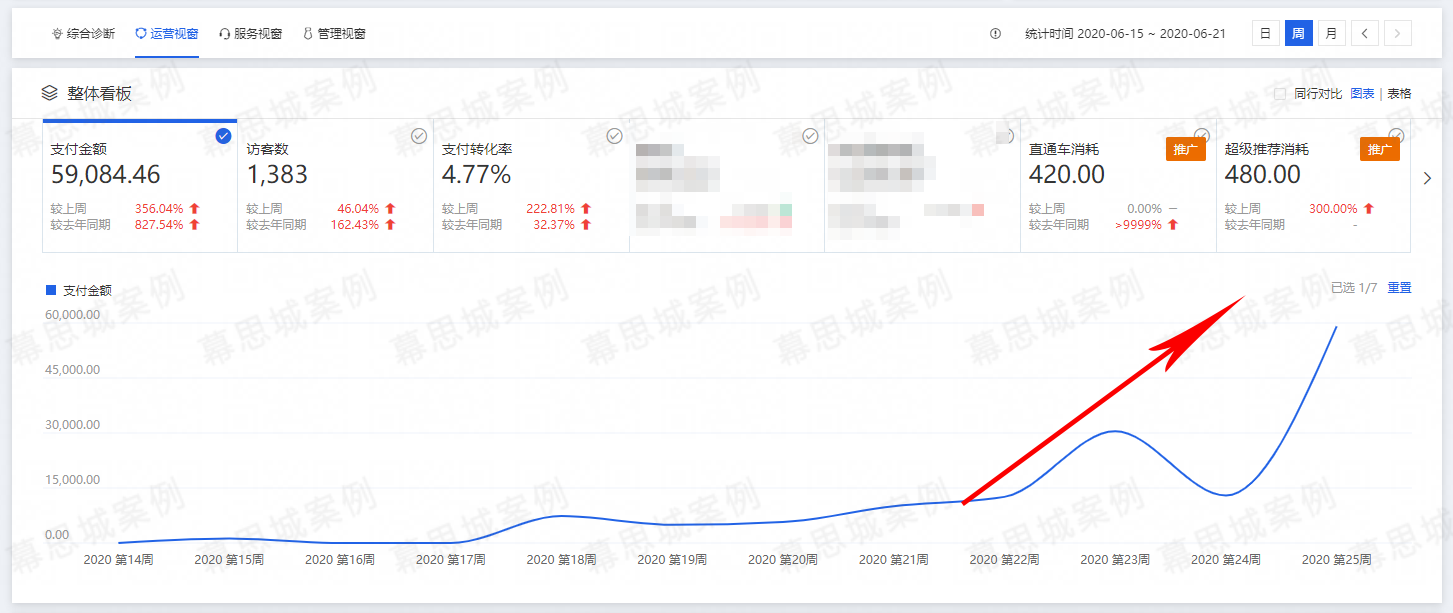
Task: Switch to the 服务视窗 tab
Action: click(250, 34)
